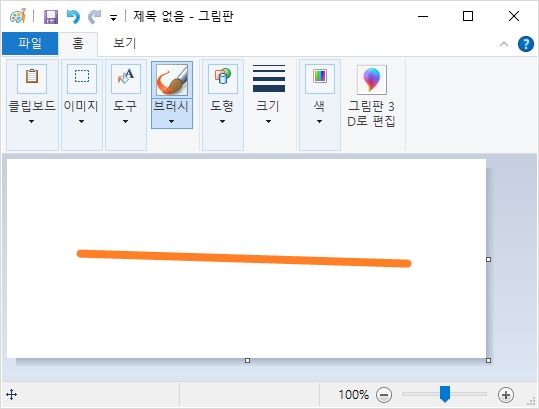Image resolution: width=539 pixels, height=409 pixels.
Task: Select the 브러시 brush tool icon
Action: click(172, 80)
